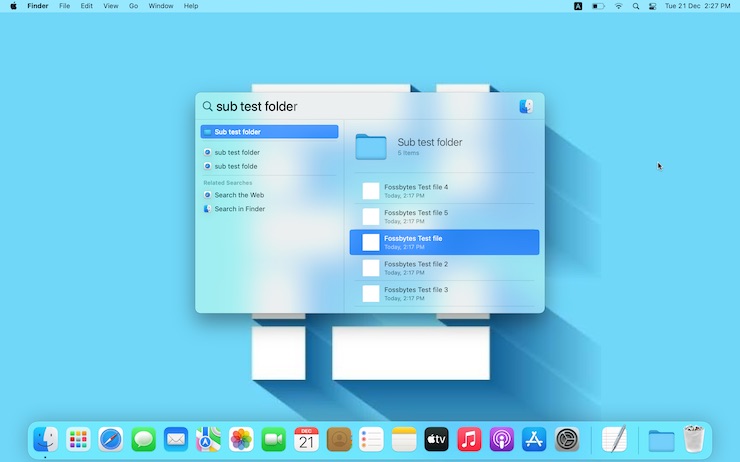Choose the 'sub test folde' search suggestion

tap(235, 167)
